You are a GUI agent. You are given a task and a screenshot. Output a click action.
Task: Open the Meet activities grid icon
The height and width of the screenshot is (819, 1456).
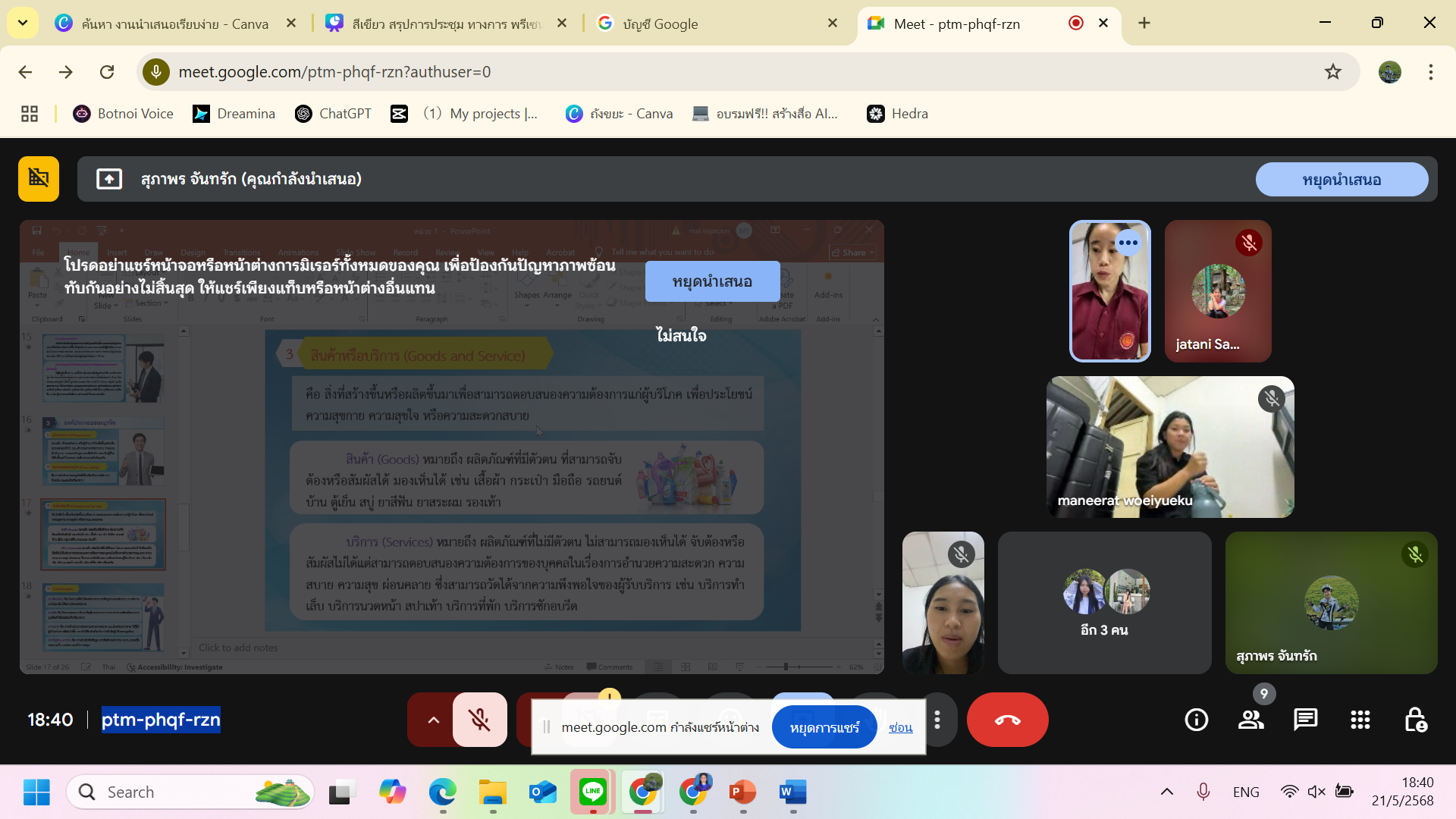click(1360, 720)
